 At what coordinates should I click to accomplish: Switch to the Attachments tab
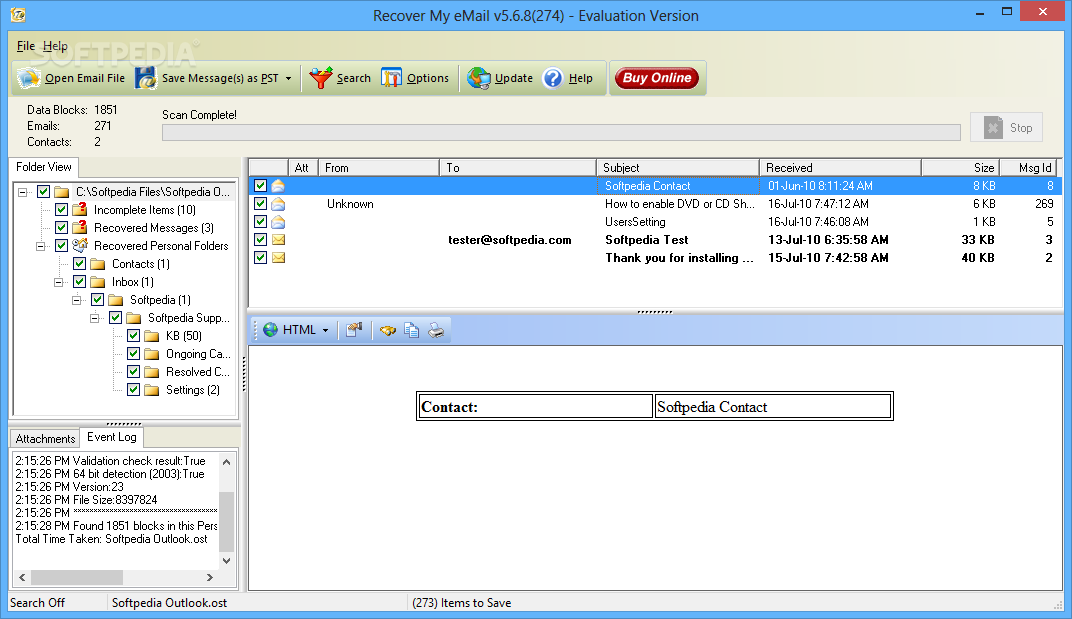click(45, 438)
